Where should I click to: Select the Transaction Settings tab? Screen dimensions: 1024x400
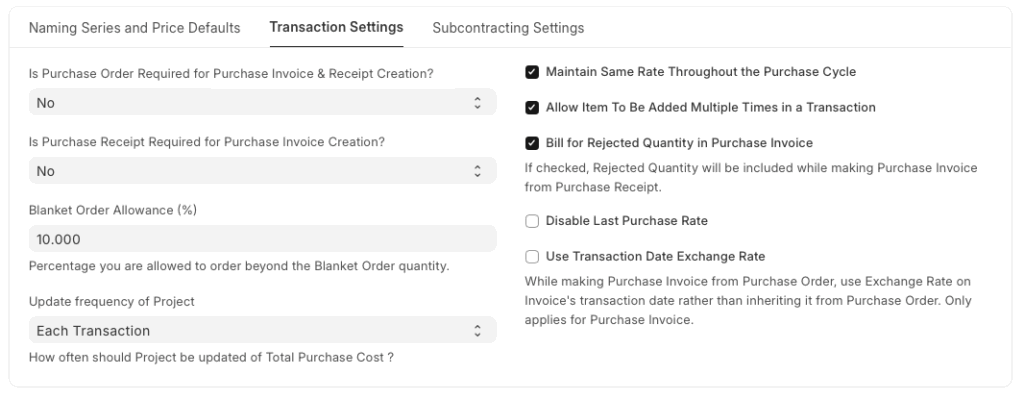coord(336,27)
